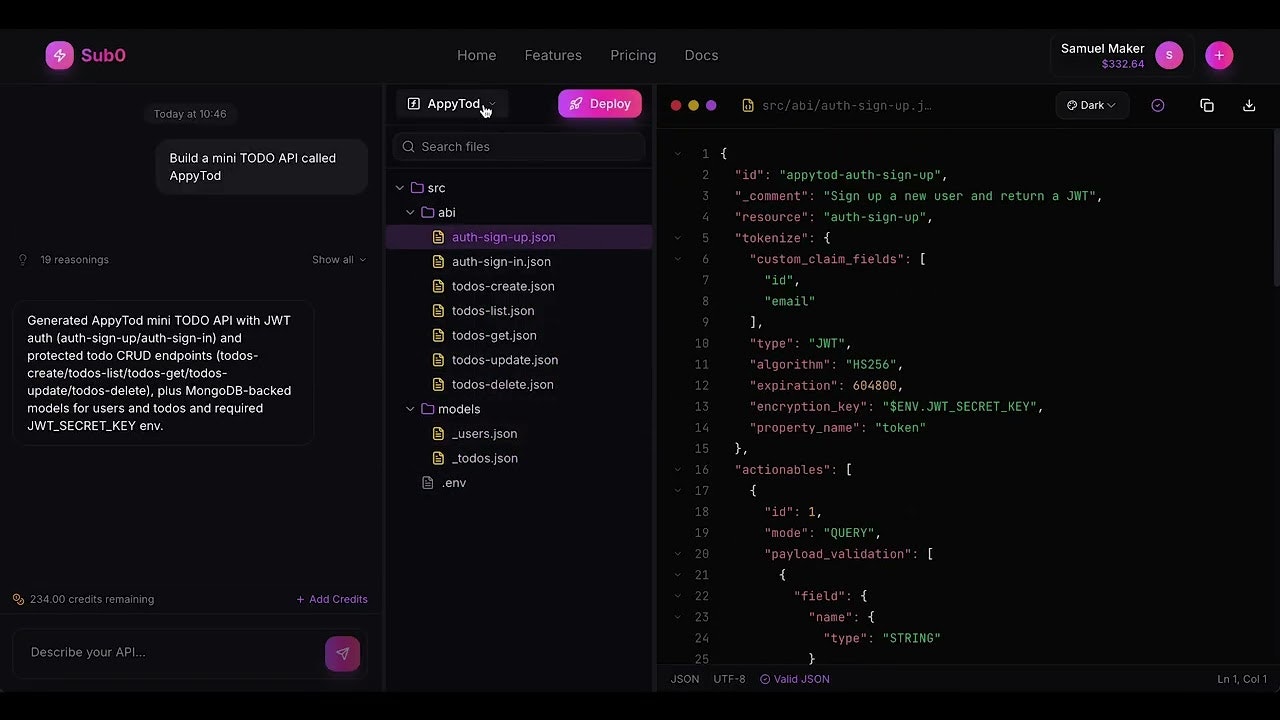The height and width of the screenshot is (720, 1280).
Task: Click the AppyTod project icon
Action: 414,104
